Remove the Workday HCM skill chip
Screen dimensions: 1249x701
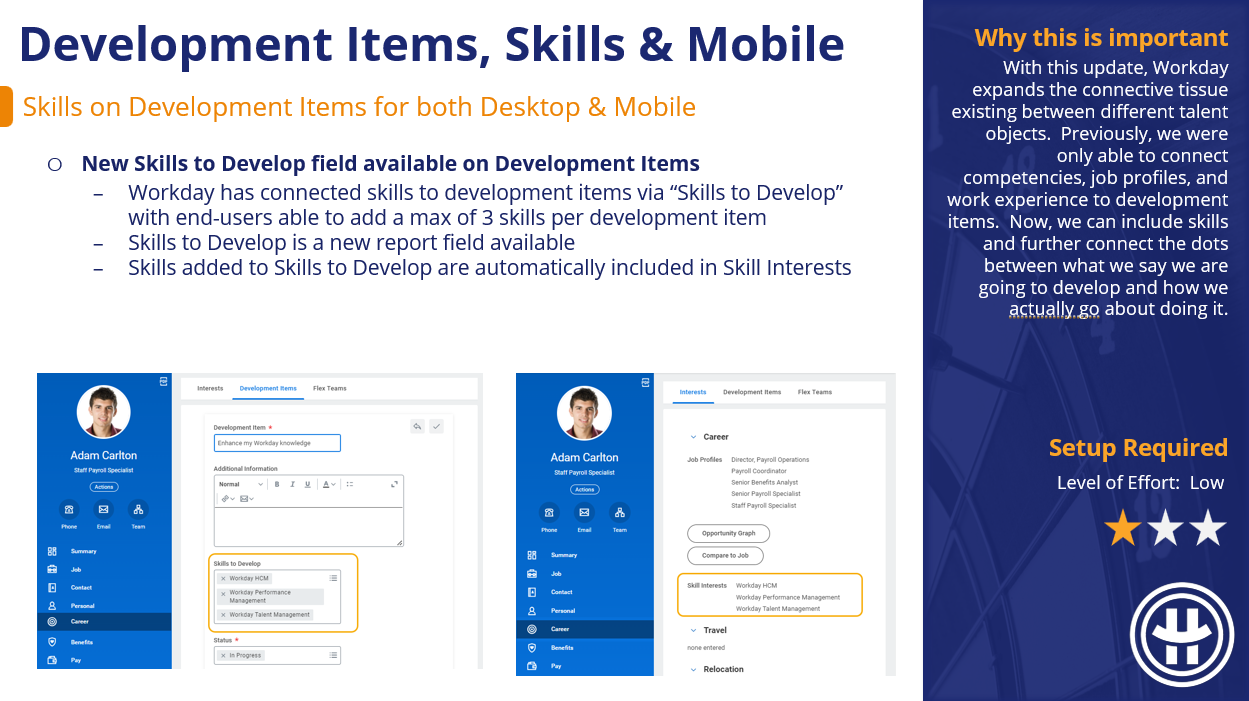[x=223, y=578]
